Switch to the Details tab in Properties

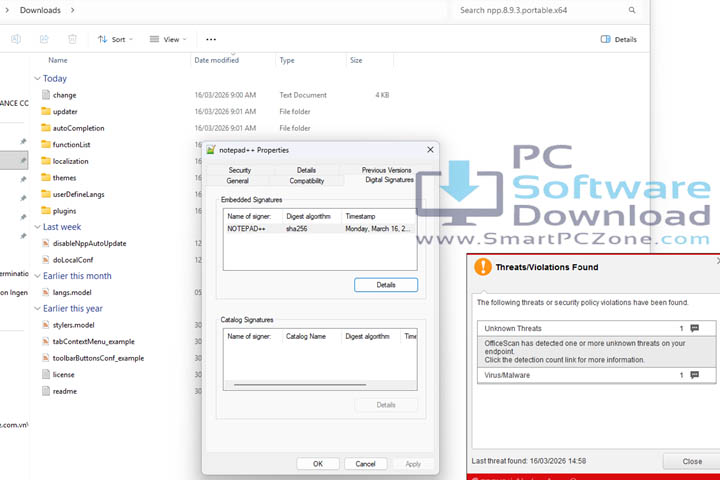point(306,170)
